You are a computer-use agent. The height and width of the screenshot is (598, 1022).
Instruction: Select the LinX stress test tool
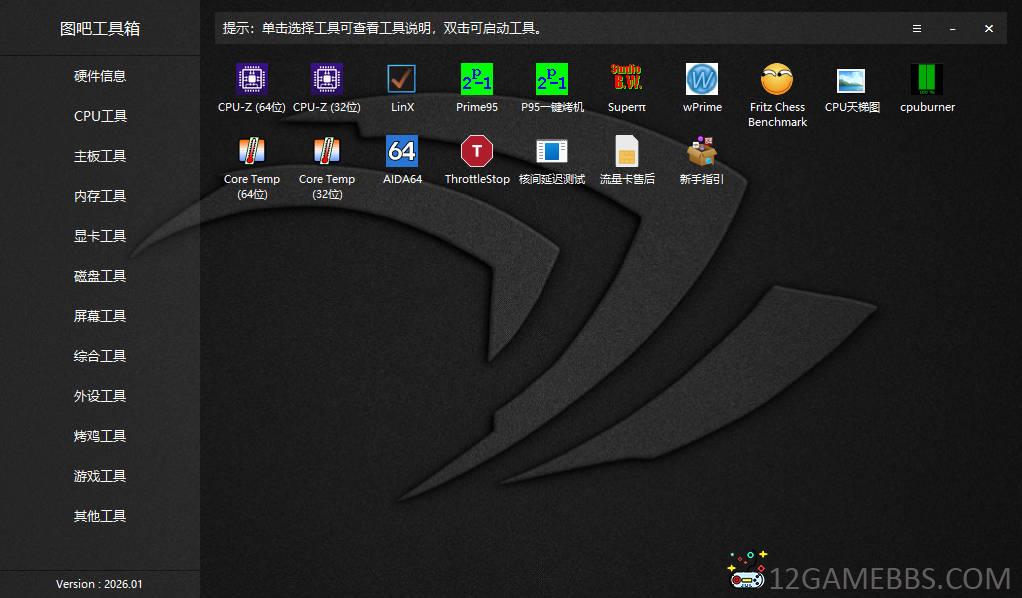[x=401, y=85]
